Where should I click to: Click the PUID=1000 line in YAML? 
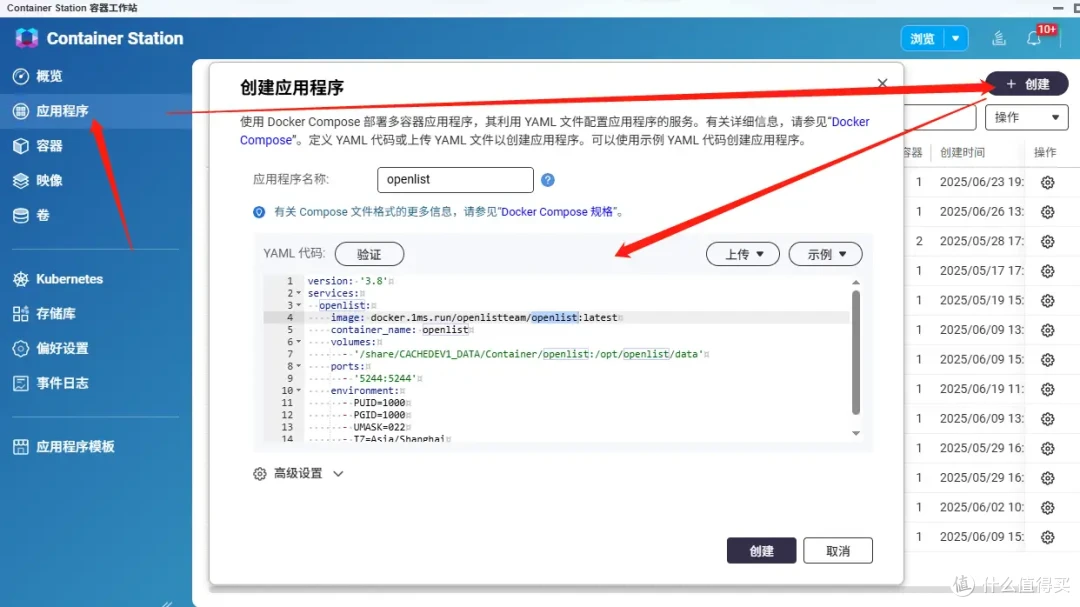tap(379, 403)
